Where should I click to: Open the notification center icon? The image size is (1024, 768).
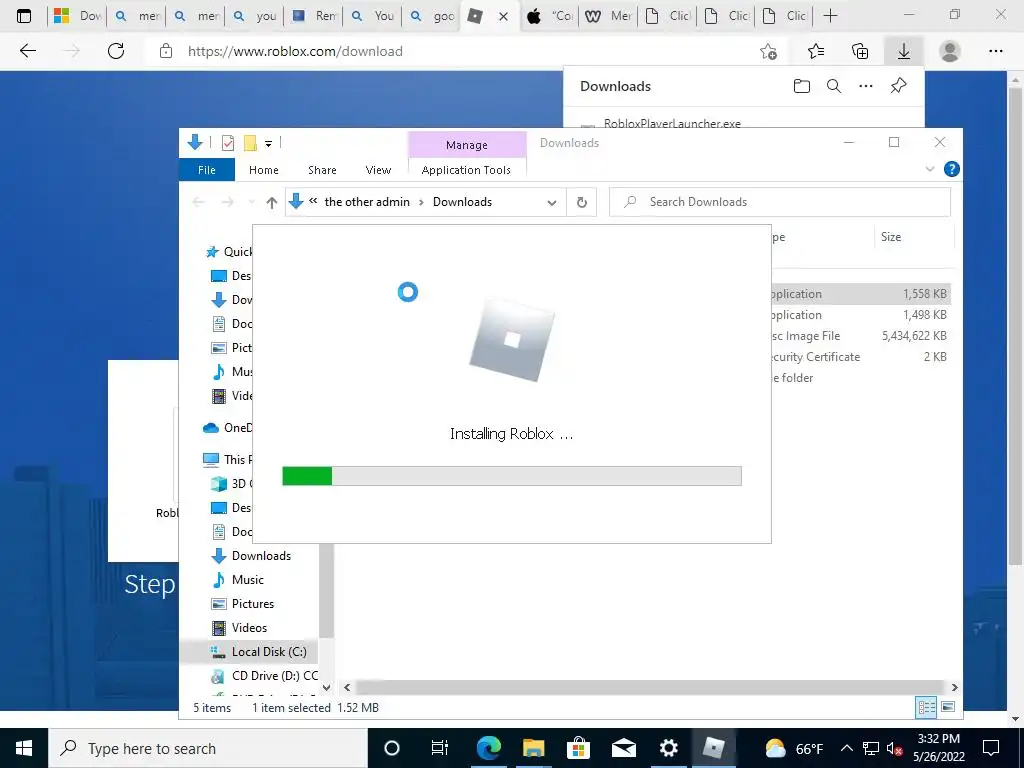[991, 748]
